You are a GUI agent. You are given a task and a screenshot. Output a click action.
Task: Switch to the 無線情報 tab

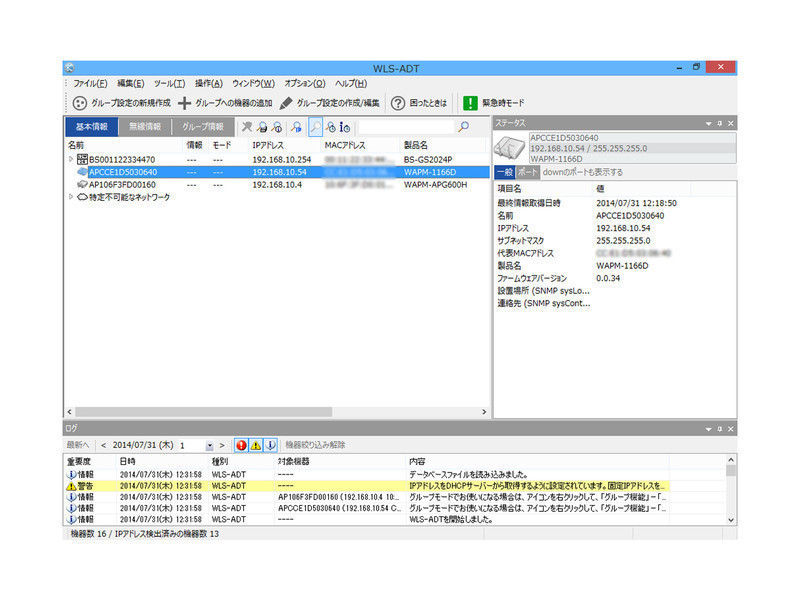point(145,127)
